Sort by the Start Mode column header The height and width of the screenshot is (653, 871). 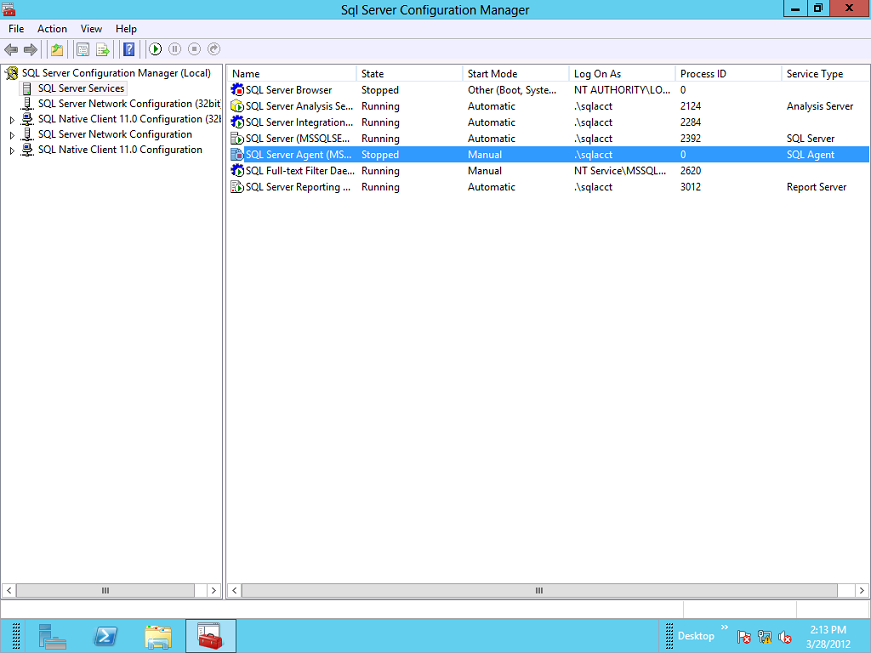click(x=515, y=74)
